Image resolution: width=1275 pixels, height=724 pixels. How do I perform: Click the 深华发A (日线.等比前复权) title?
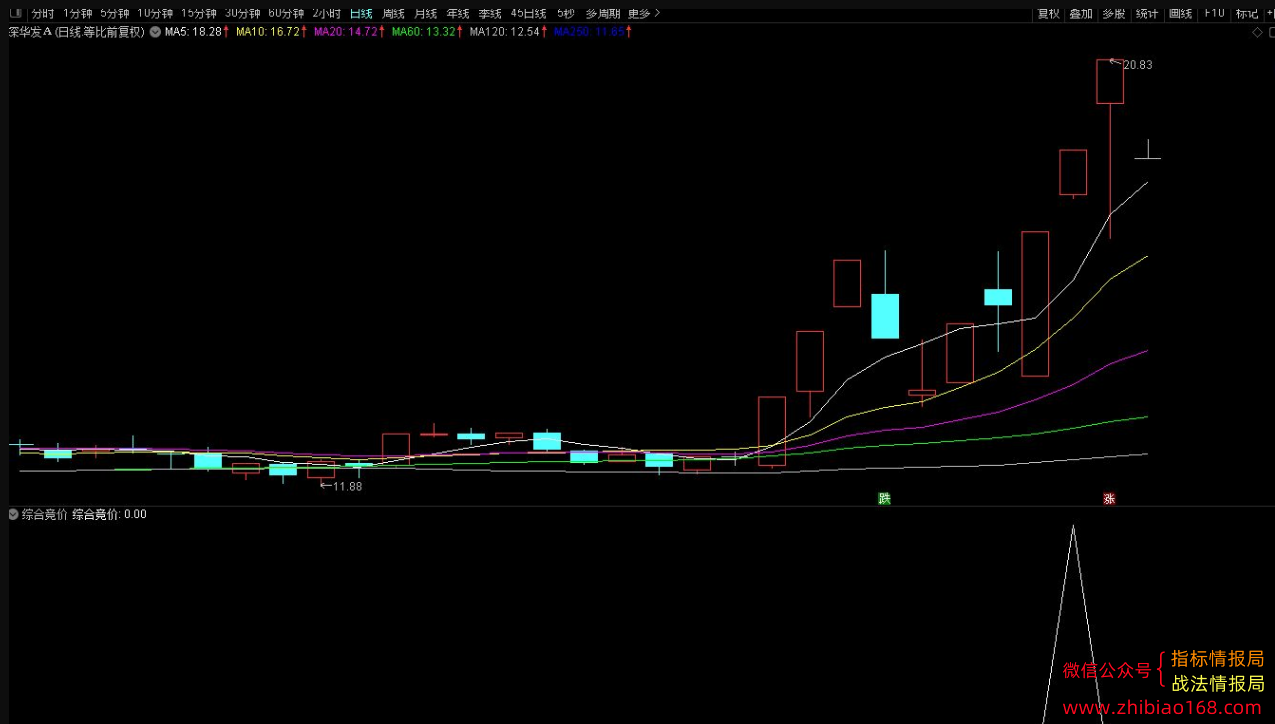point(77,32)
